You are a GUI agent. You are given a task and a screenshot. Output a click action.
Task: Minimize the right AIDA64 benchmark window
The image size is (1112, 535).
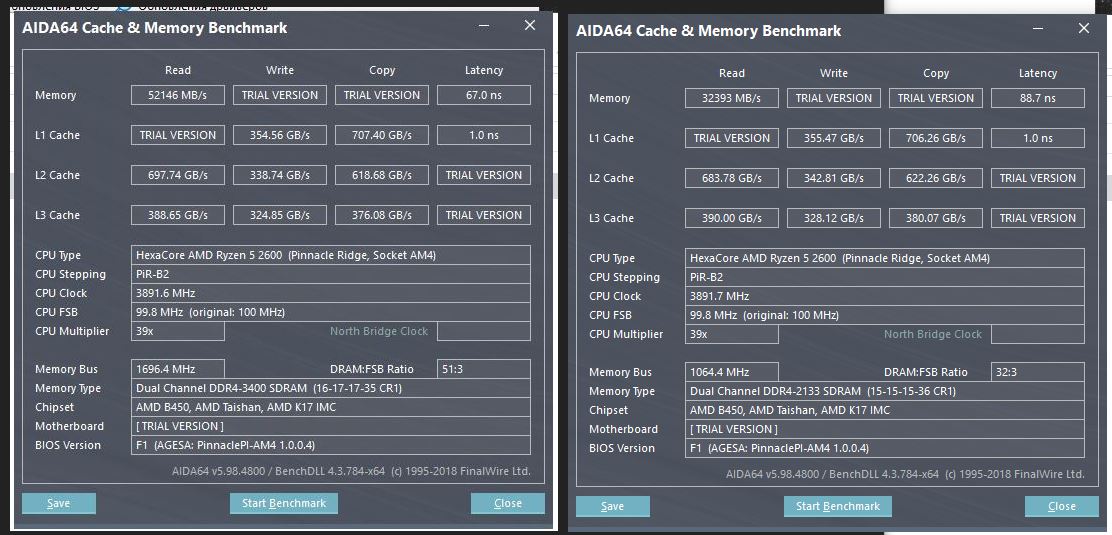tap(1038, 29)
